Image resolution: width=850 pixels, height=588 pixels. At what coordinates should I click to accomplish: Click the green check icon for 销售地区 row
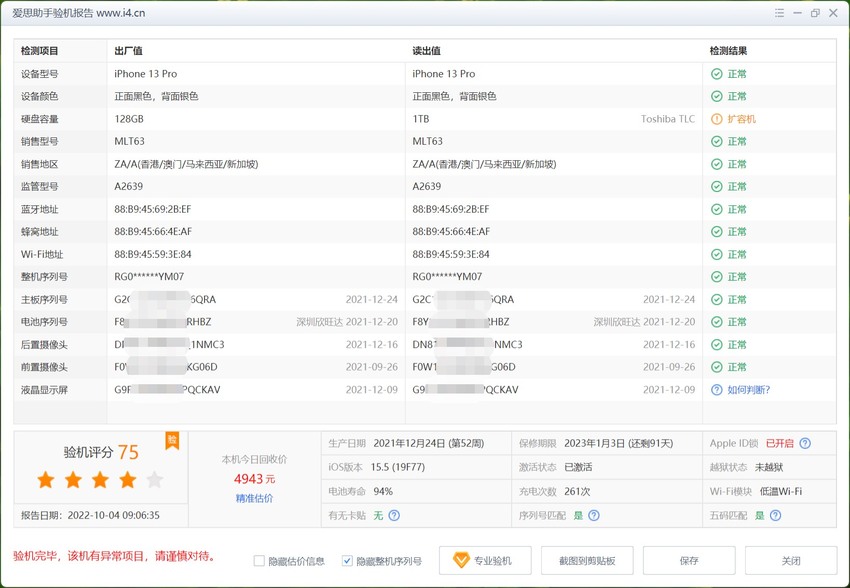717,164
